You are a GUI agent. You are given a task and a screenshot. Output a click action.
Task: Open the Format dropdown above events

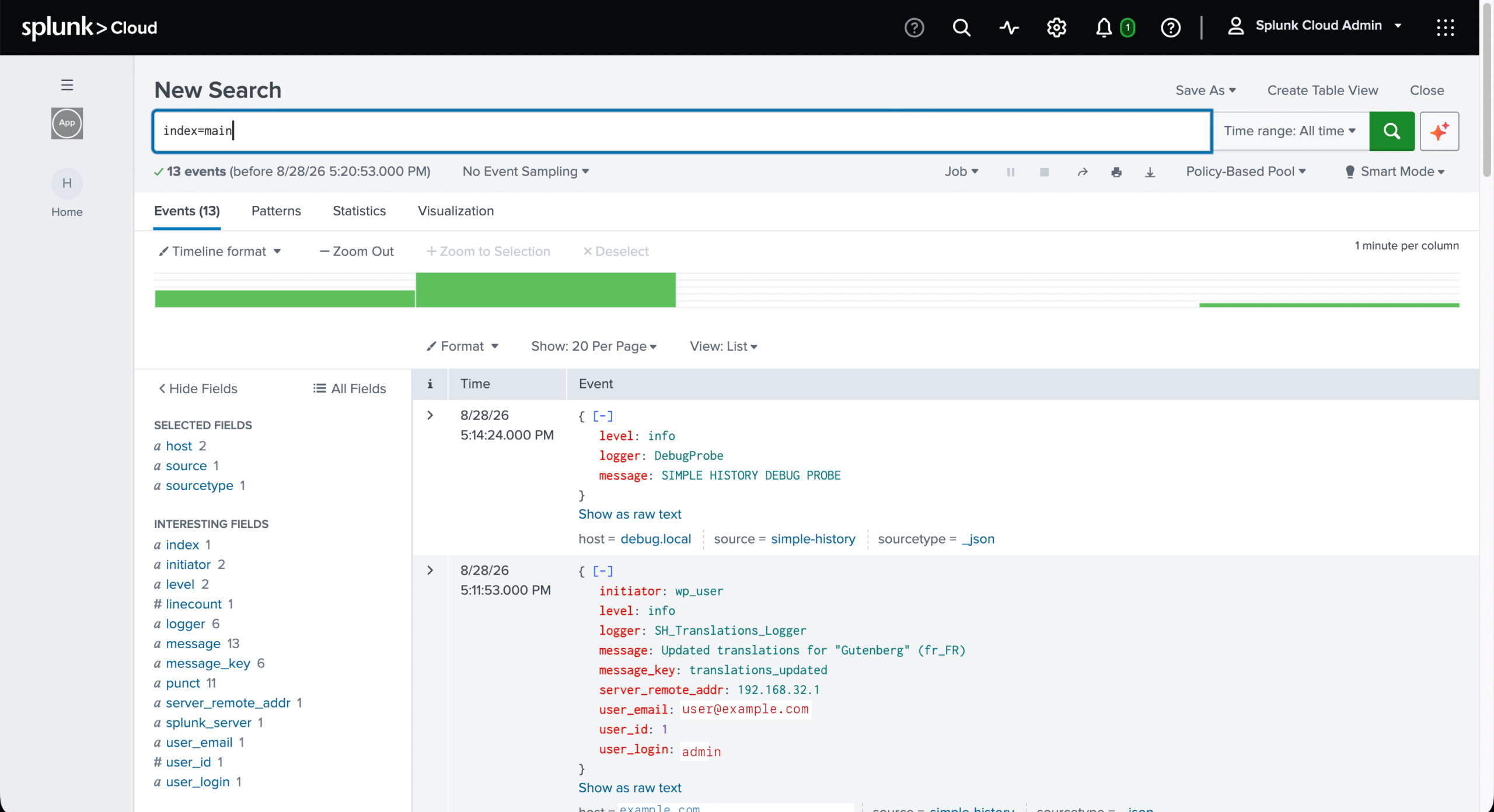point(462,346)
